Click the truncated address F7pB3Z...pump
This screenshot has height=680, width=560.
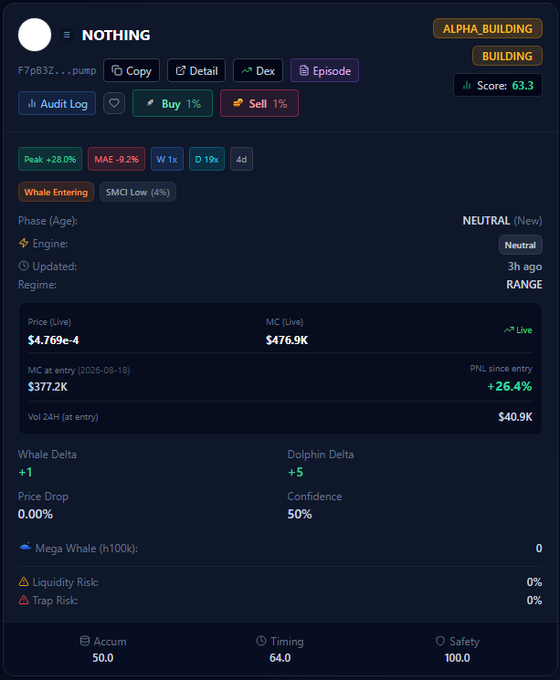(57, 70)
